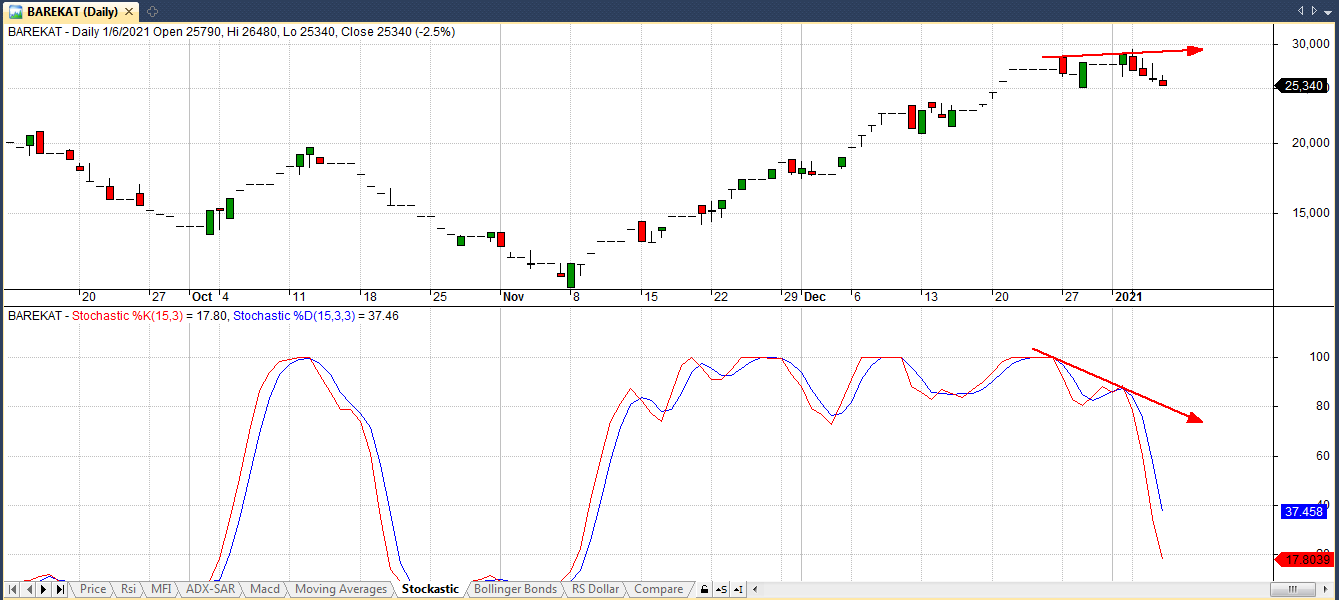Switch to the Price sheet tab

(x=93, y=590)
